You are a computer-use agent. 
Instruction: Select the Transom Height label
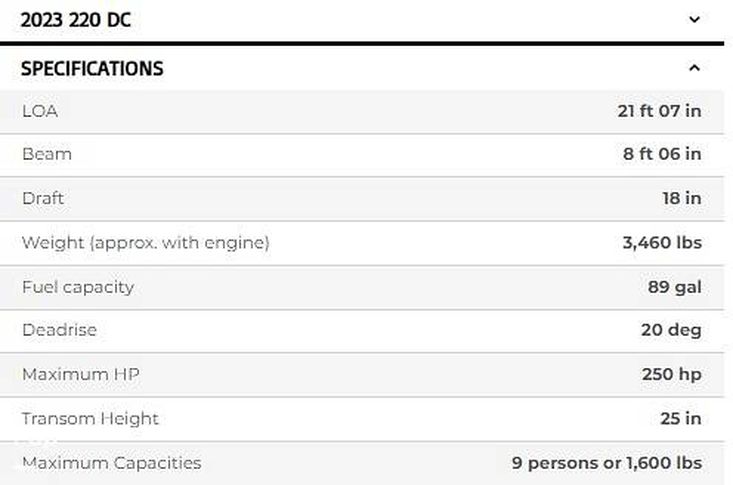point(91,419)
